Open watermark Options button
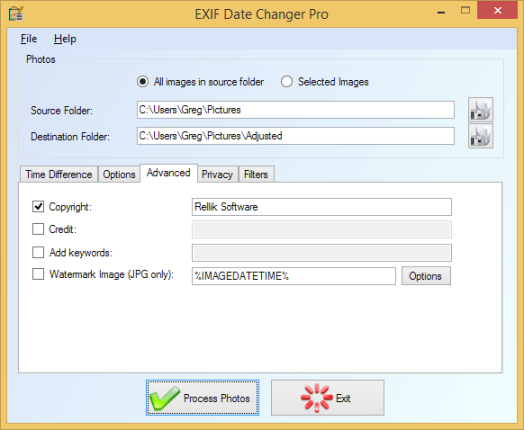 click(426, 276)
